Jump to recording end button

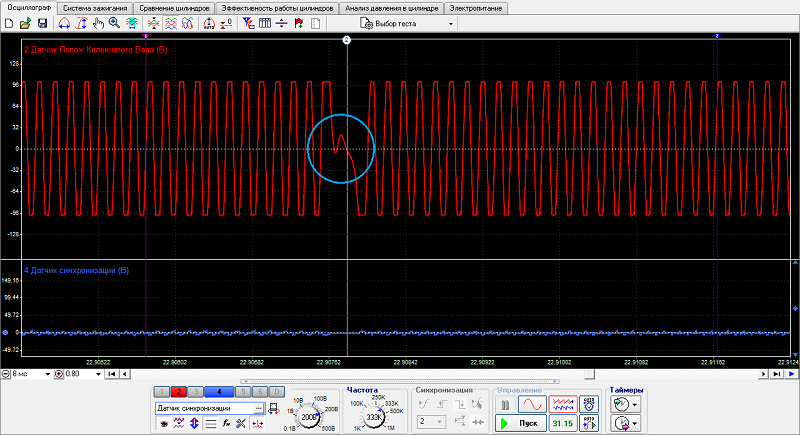[777, 374]
